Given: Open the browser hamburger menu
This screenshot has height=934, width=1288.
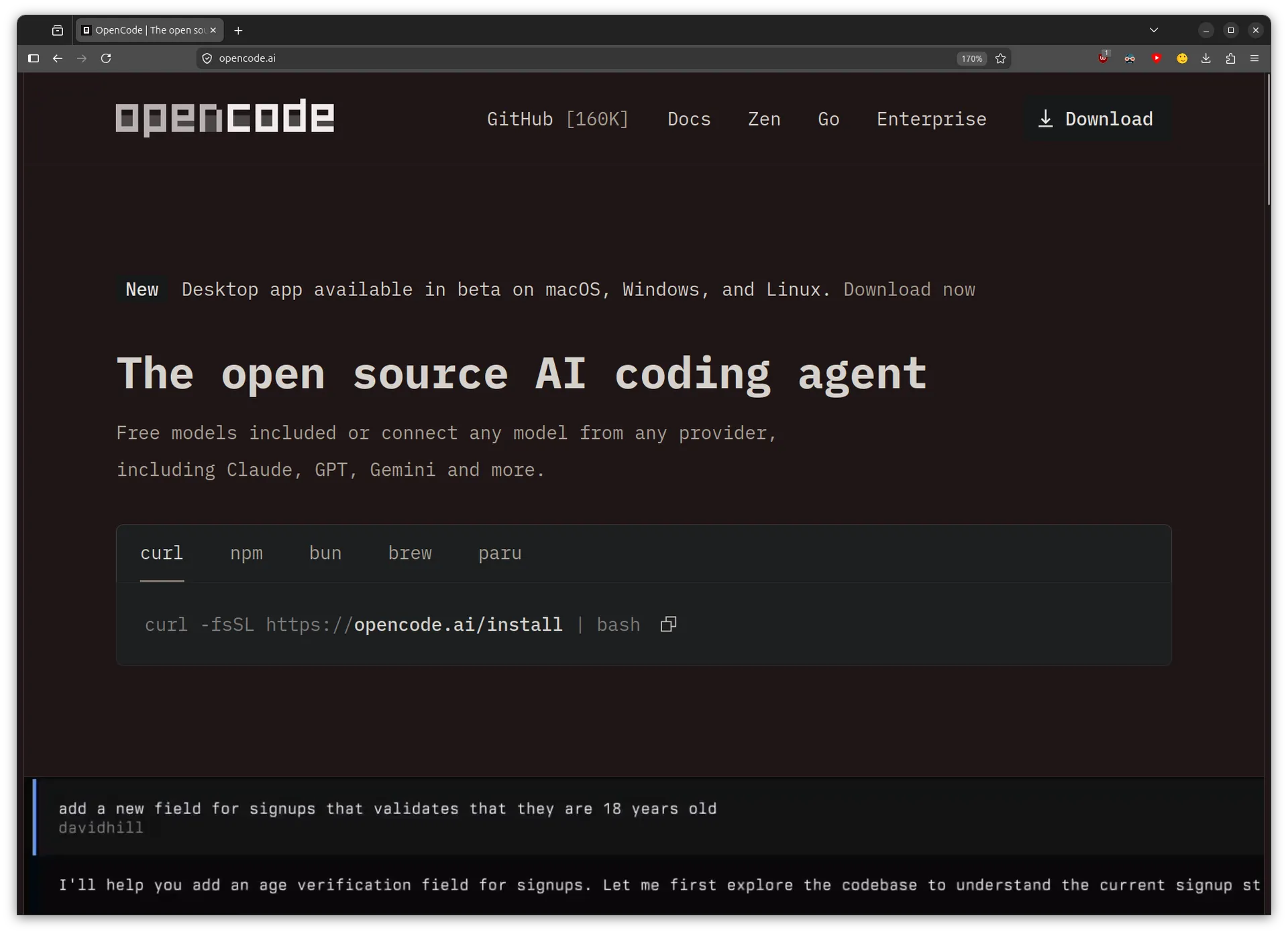Looking at the screenshot, I should coord(1254,58).
